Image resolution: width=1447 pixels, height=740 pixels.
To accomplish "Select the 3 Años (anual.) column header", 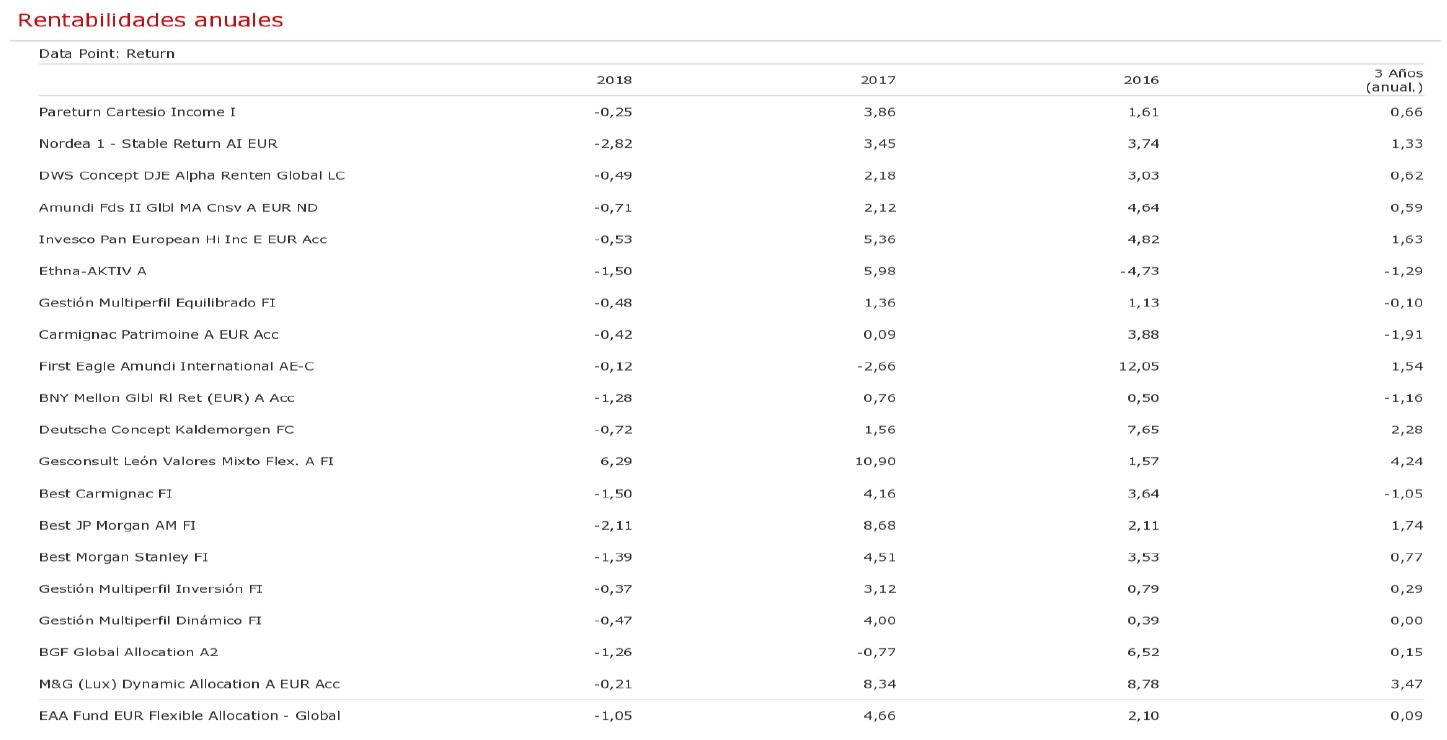I will pyautogui.click(x=1394, y=80).
